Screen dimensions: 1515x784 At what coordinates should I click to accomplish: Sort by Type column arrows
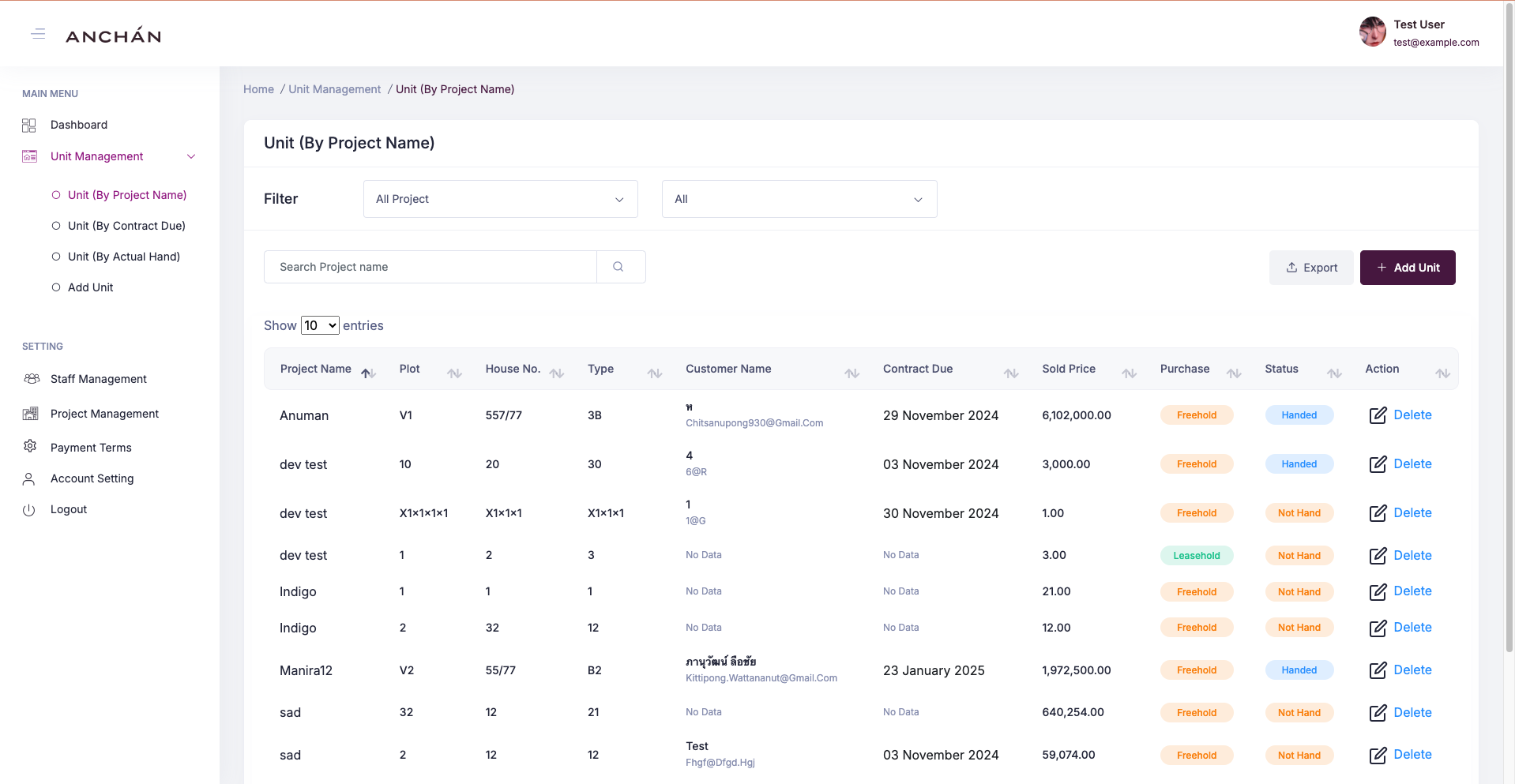(655, 373)
